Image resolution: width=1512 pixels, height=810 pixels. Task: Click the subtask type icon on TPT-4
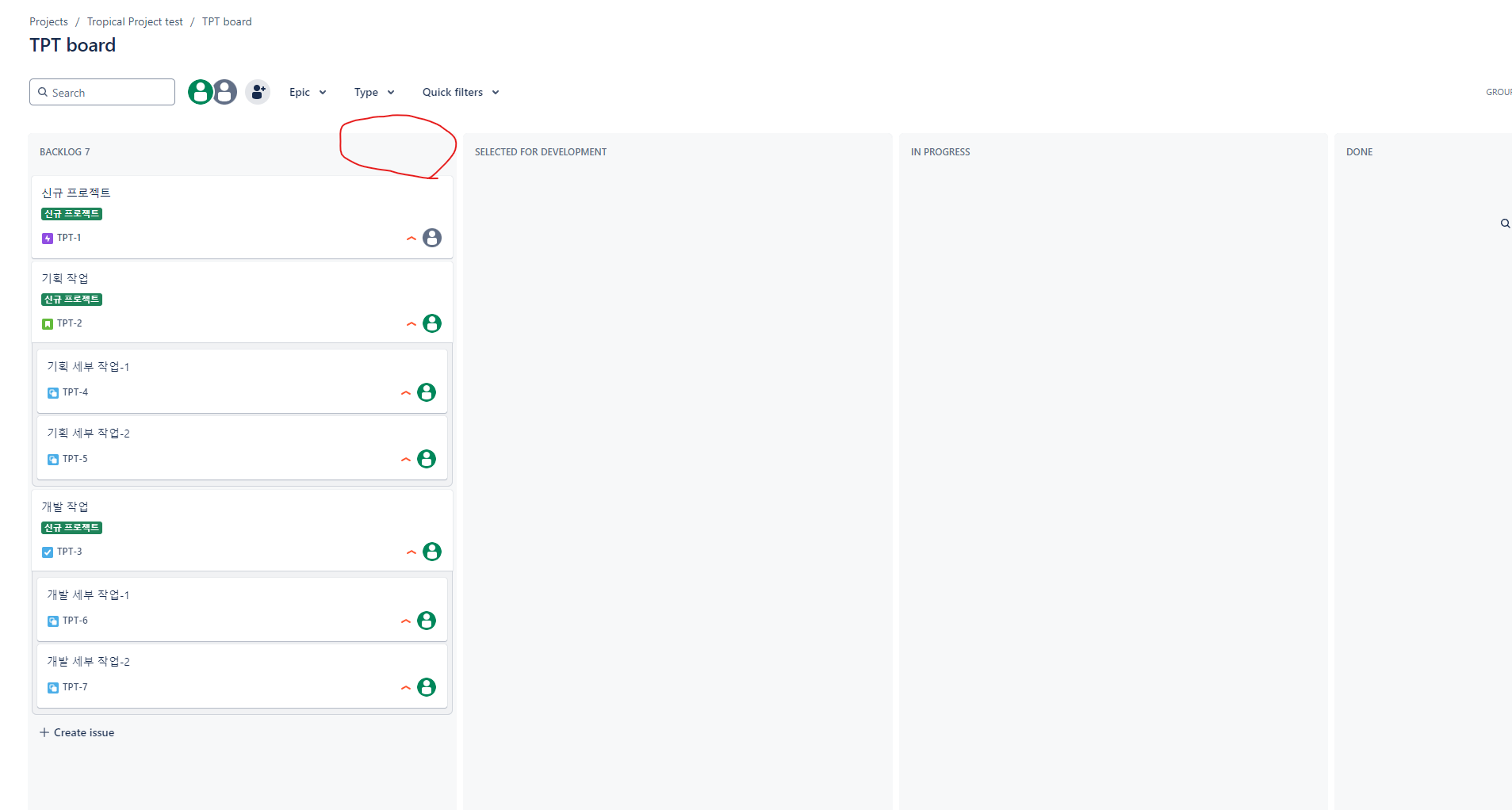coord(53,392)
